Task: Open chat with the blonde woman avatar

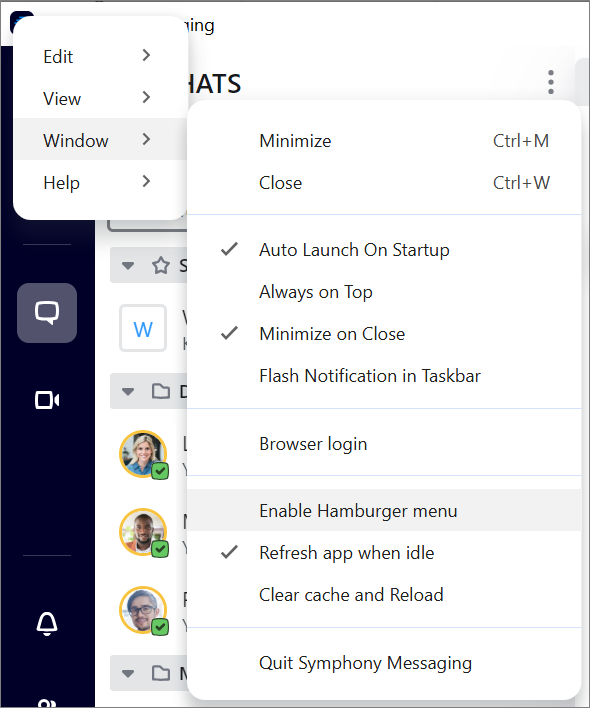Action: pos(143,454)
